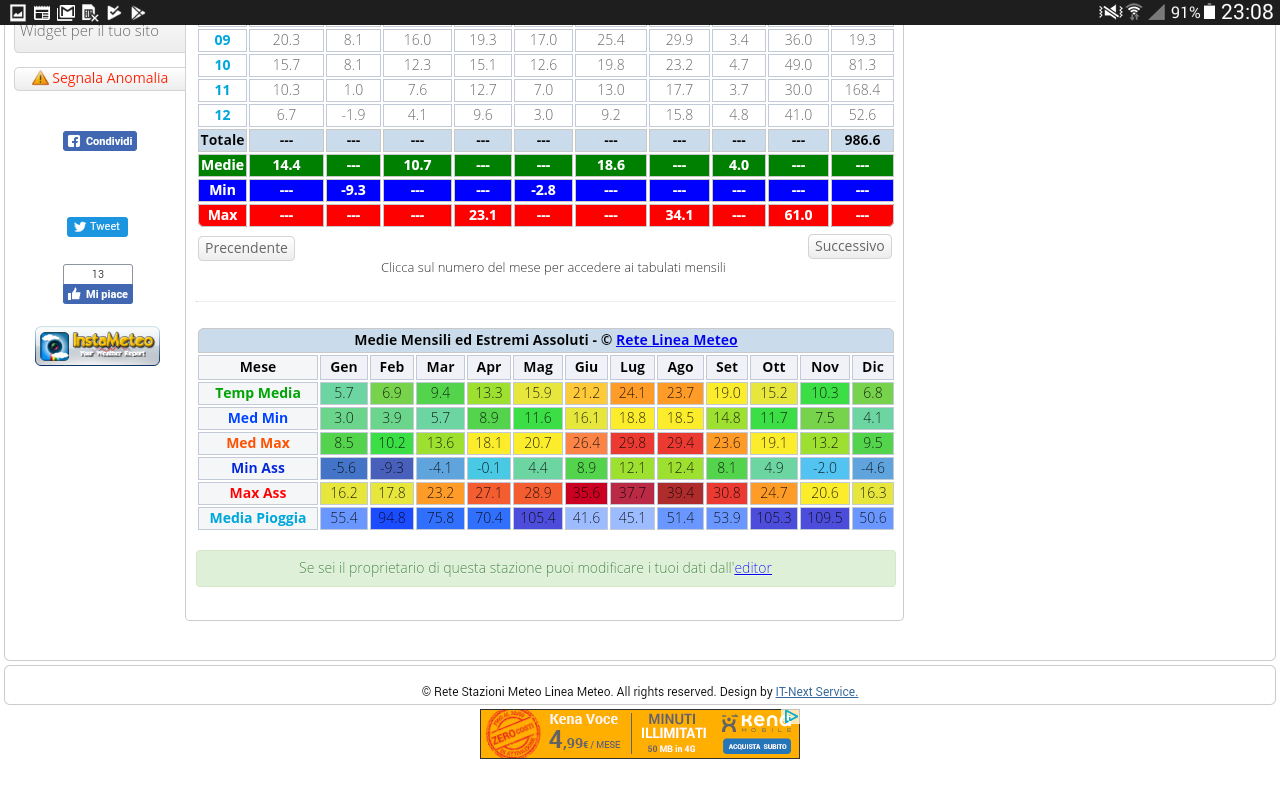
Task: Click the Ago Max Ass 39.4 colored cell
Action: [x=680, y=493]
